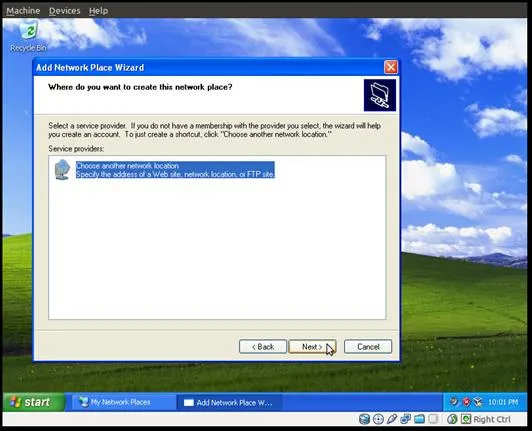
Task: Click the host key keyboard capture icon
Action: [x=466, y=419]
